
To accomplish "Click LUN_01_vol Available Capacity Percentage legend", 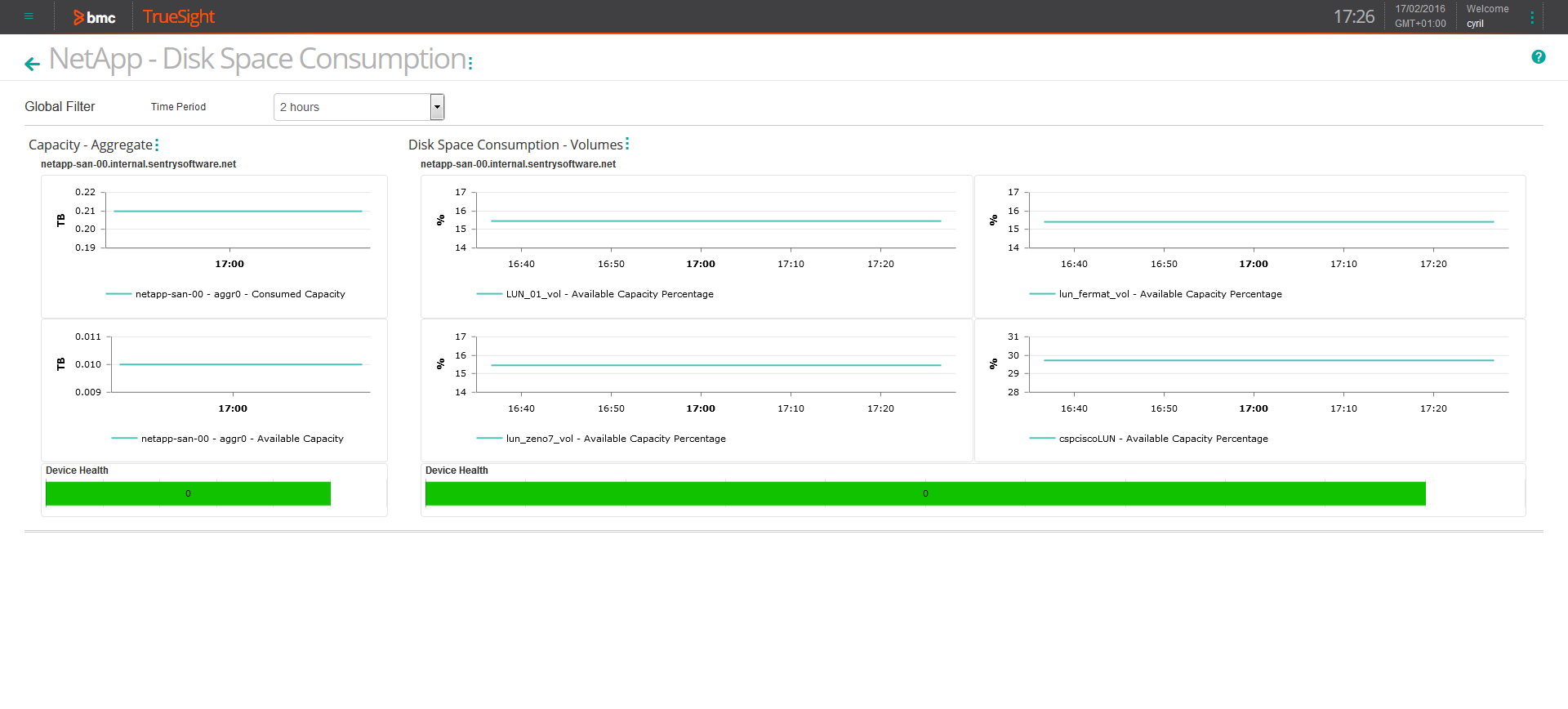I will pyautogui.click(x=595, y=294).
